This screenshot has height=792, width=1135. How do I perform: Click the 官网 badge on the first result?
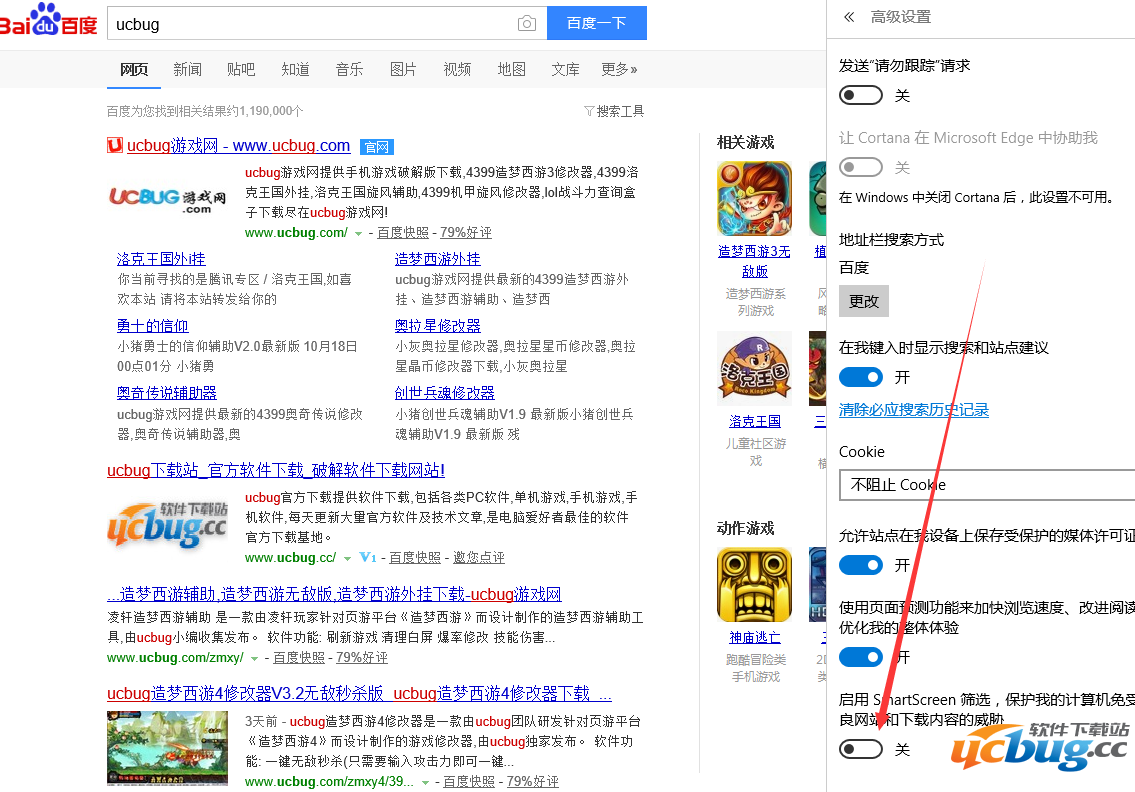tap(376, 147)
